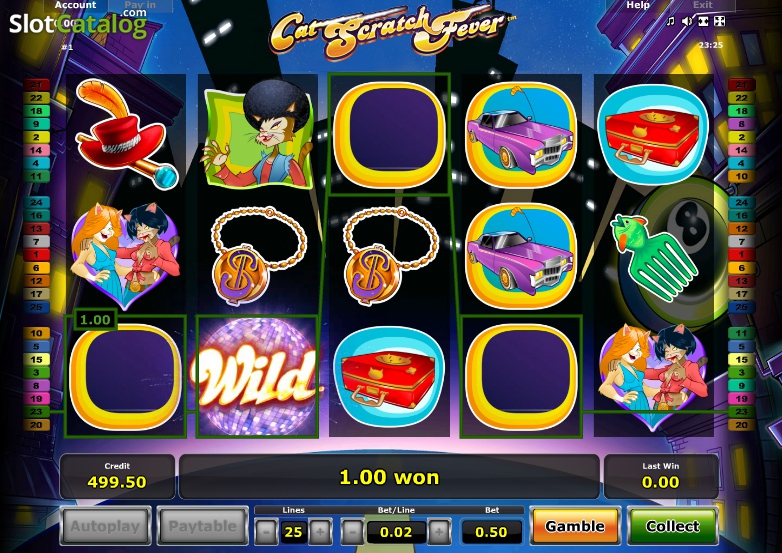Click the red suitcase on fifth reel
This screenshot has width=782, height=553.
point(652,135)
